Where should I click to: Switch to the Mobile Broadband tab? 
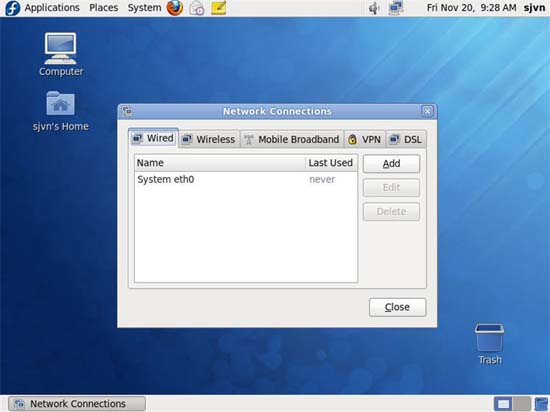click(x=292, y=139)
